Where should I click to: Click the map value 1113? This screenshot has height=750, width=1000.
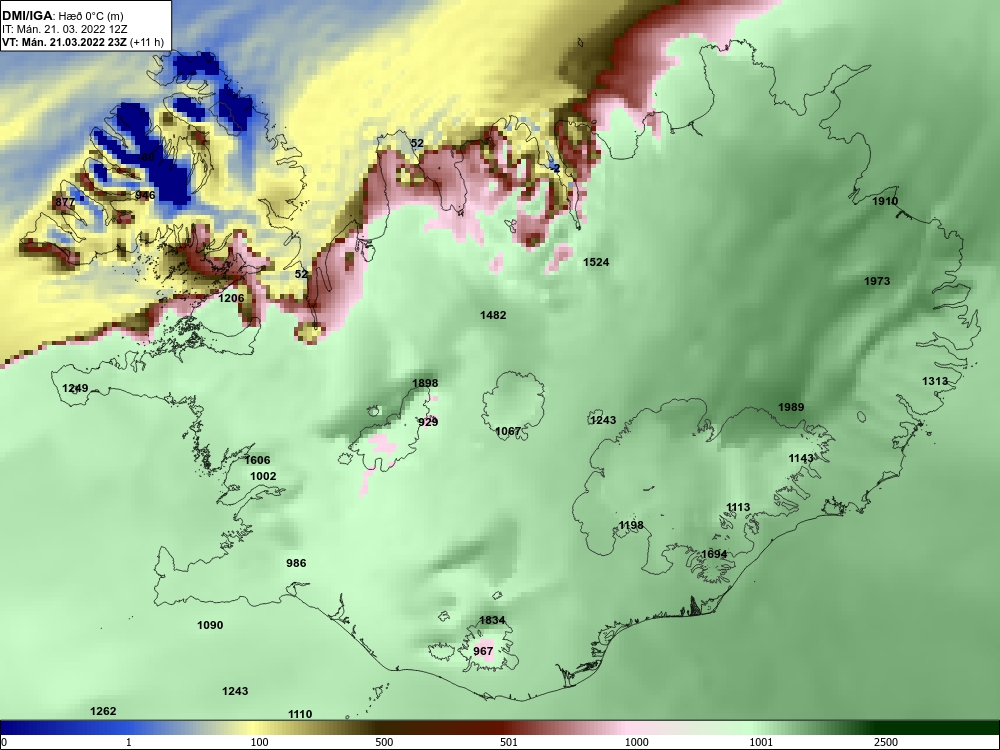pyautogui.click(x=739, y=507)
